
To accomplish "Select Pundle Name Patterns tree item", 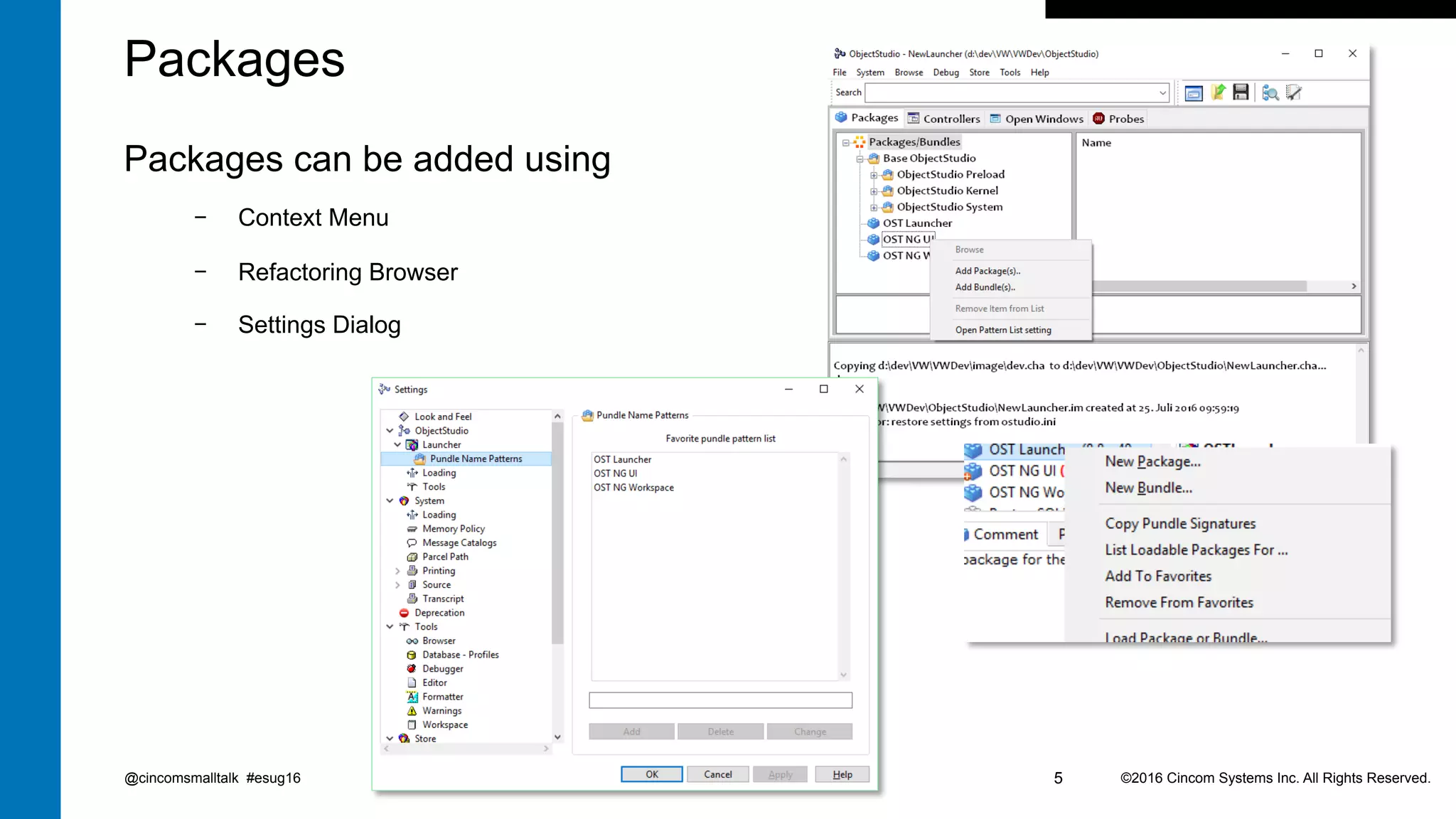I will click(476, 459).
